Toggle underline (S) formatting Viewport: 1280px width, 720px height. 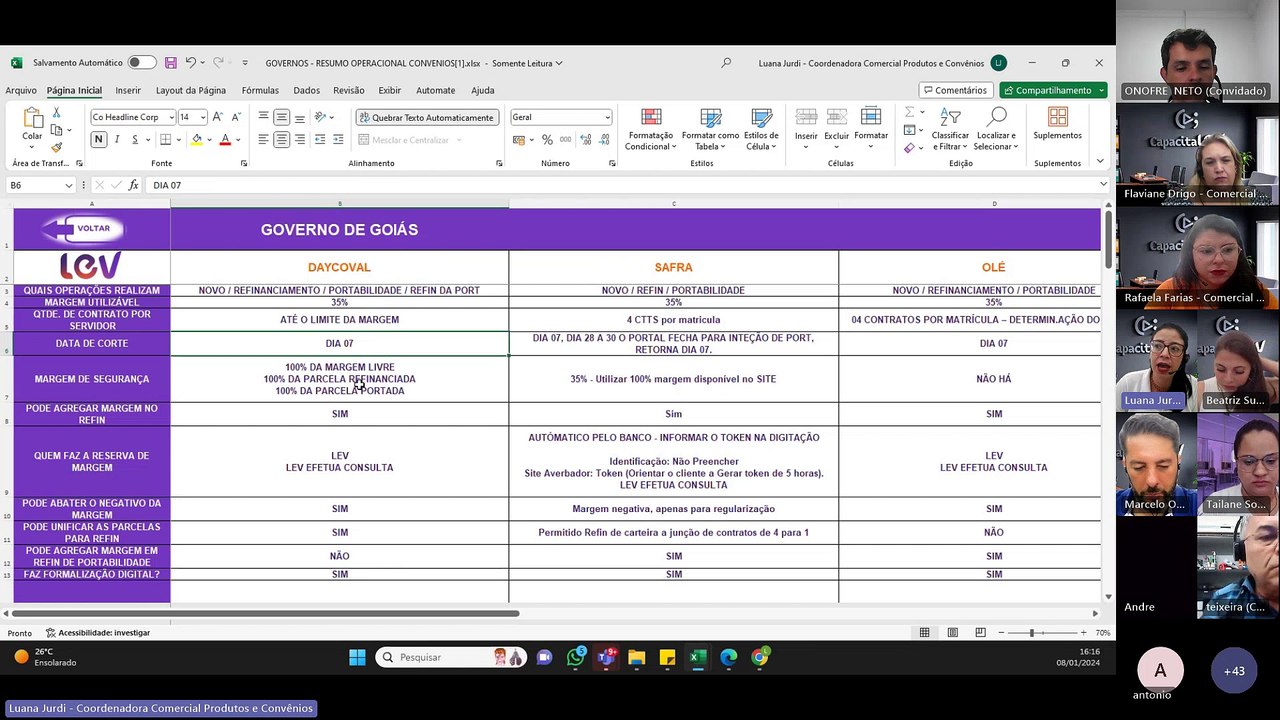tap(133, 140)
